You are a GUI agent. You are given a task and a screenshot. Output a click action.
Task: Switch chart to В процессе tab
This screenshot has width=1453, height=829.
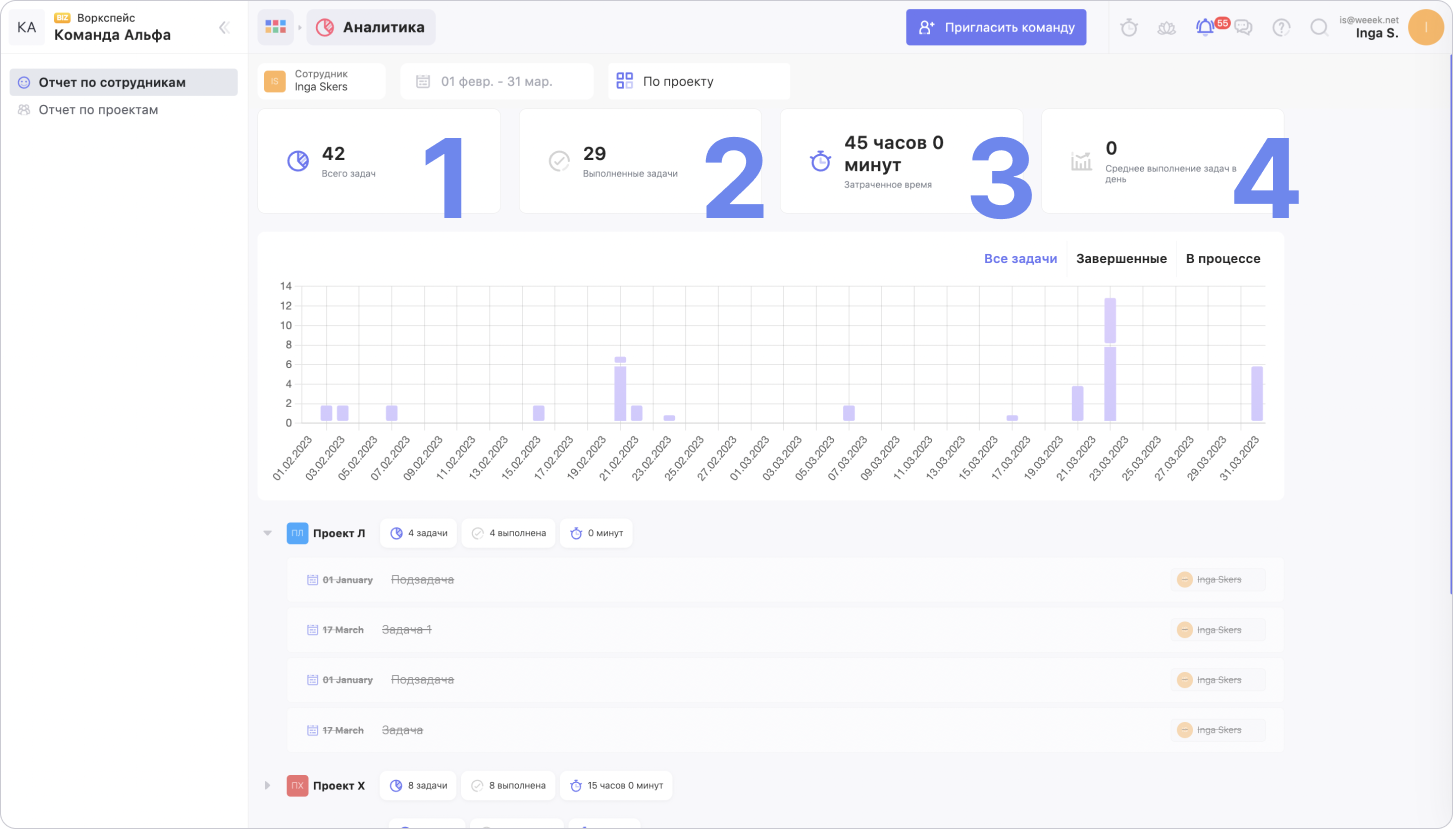pyautogui.click(x=1223, y=259)
